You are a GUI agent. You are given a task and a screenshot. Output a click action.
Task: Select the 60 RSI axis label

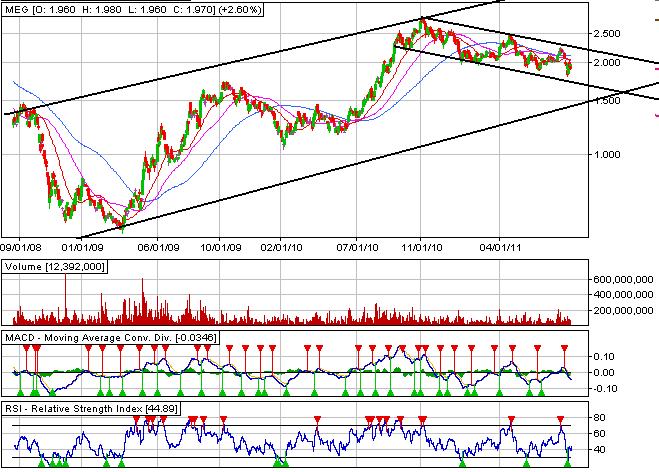(x=599, y=433)
